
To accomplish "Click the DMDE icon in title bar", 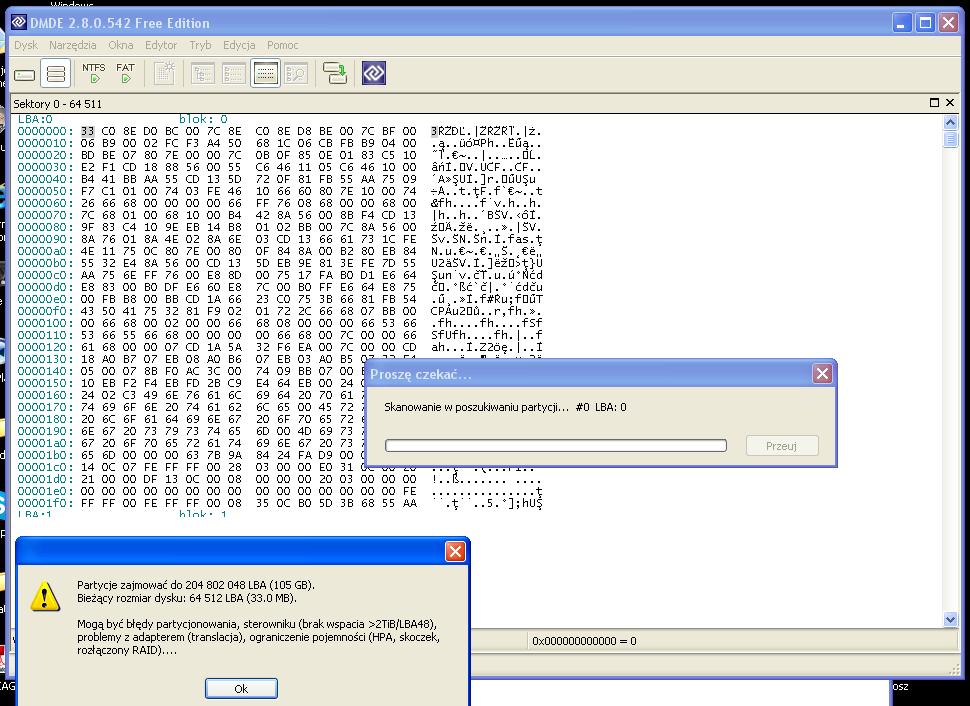I will coord(19,23).
